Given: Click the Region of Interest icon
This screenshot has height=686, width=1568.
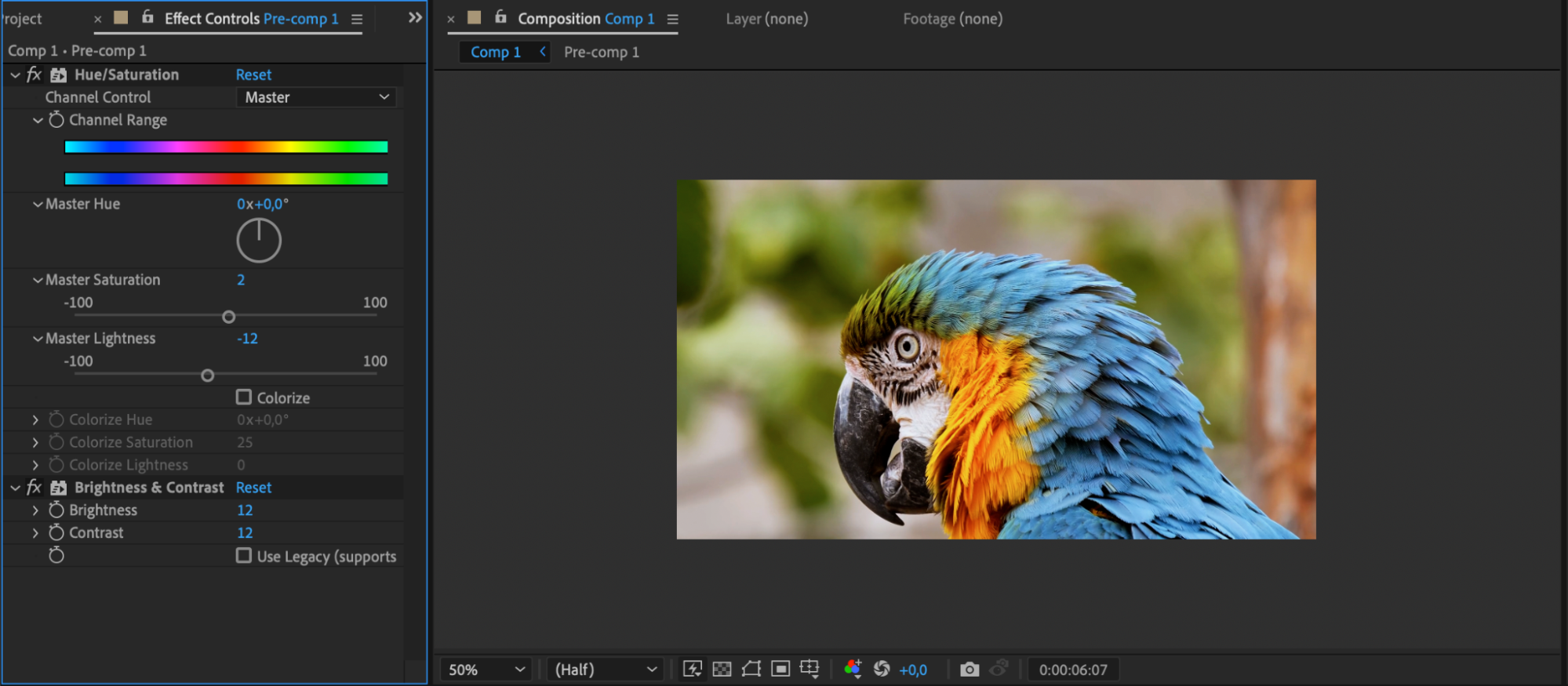Looking at the screenshot, I should click(x=780, y=669).
